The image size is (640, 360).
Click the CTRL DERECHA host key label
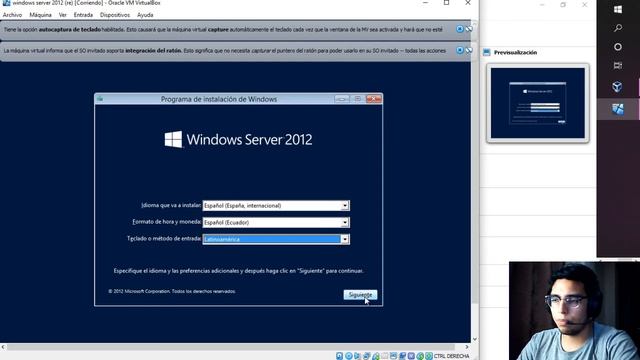coord(451,356)
